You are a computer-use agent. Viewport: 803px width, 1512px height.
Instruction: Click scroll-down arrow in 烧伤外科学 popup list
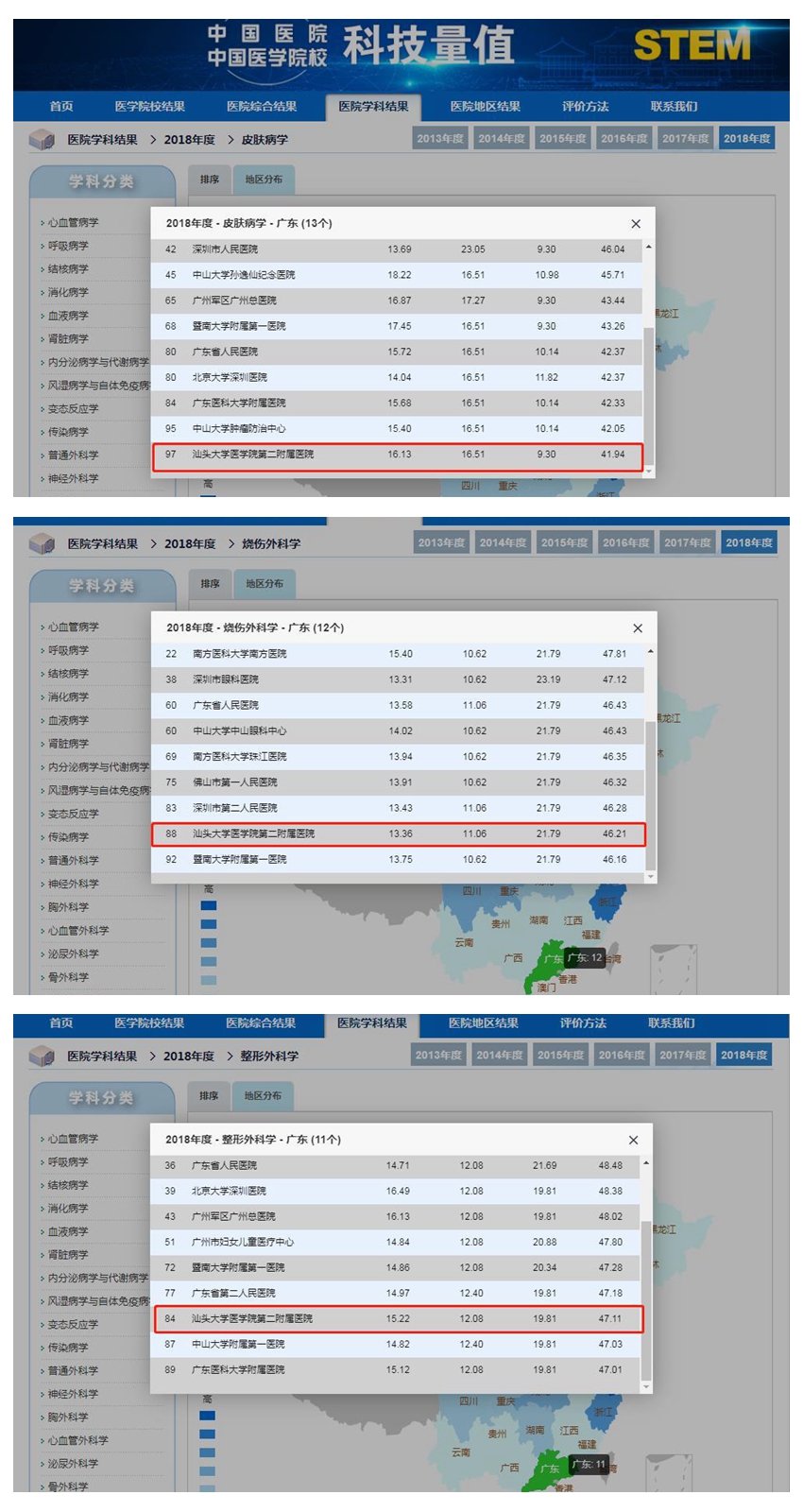(650, 877)
